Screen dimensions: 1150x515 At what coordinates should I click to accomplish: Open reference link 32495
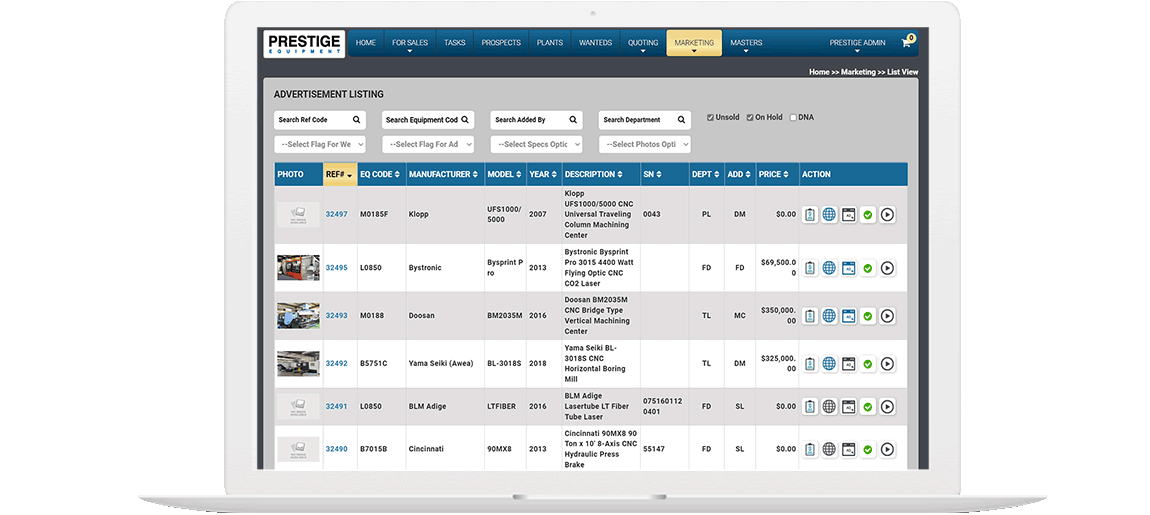336,268
